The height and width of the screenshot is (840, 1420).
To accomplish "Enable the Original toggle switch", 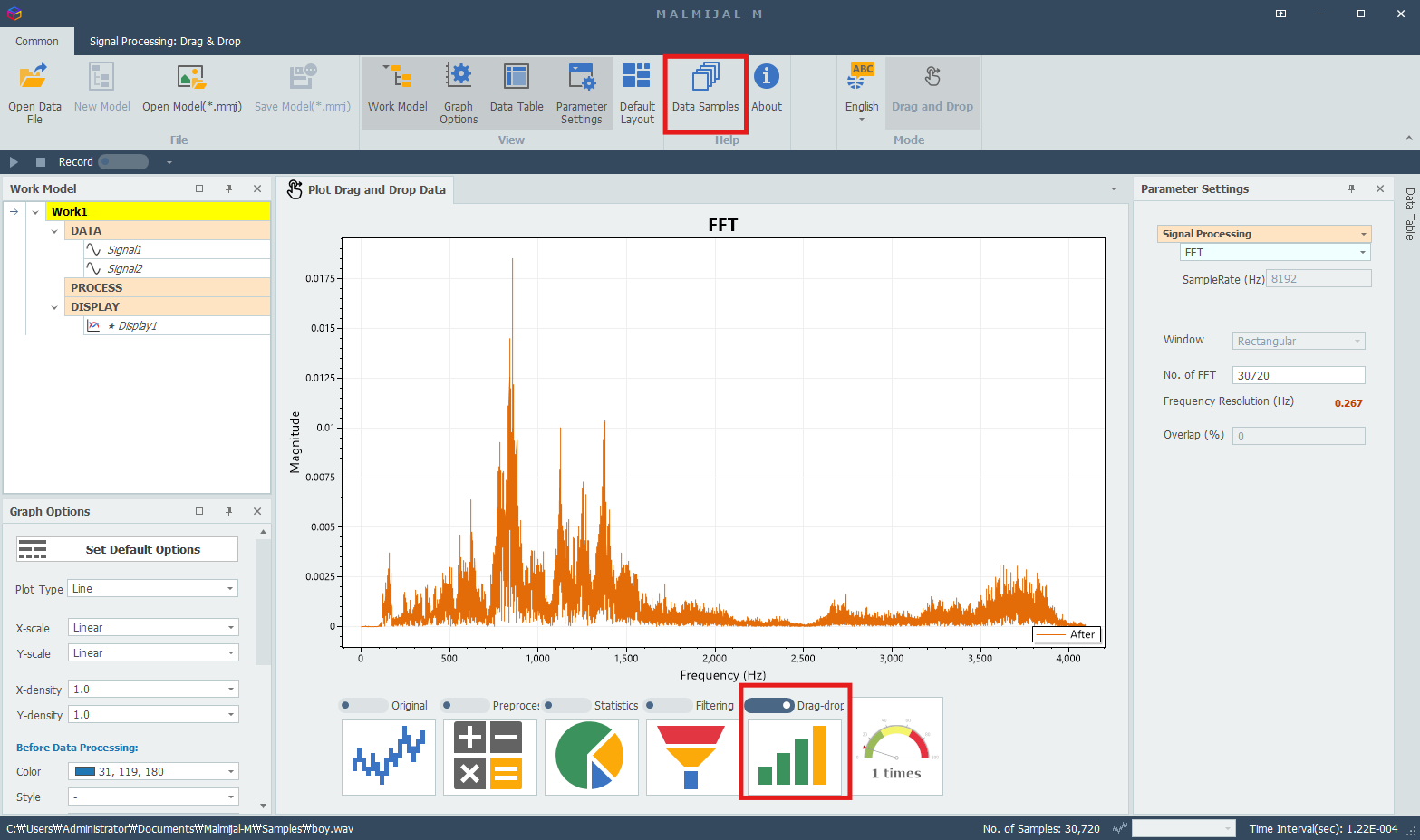I will (x=363, y=705).
